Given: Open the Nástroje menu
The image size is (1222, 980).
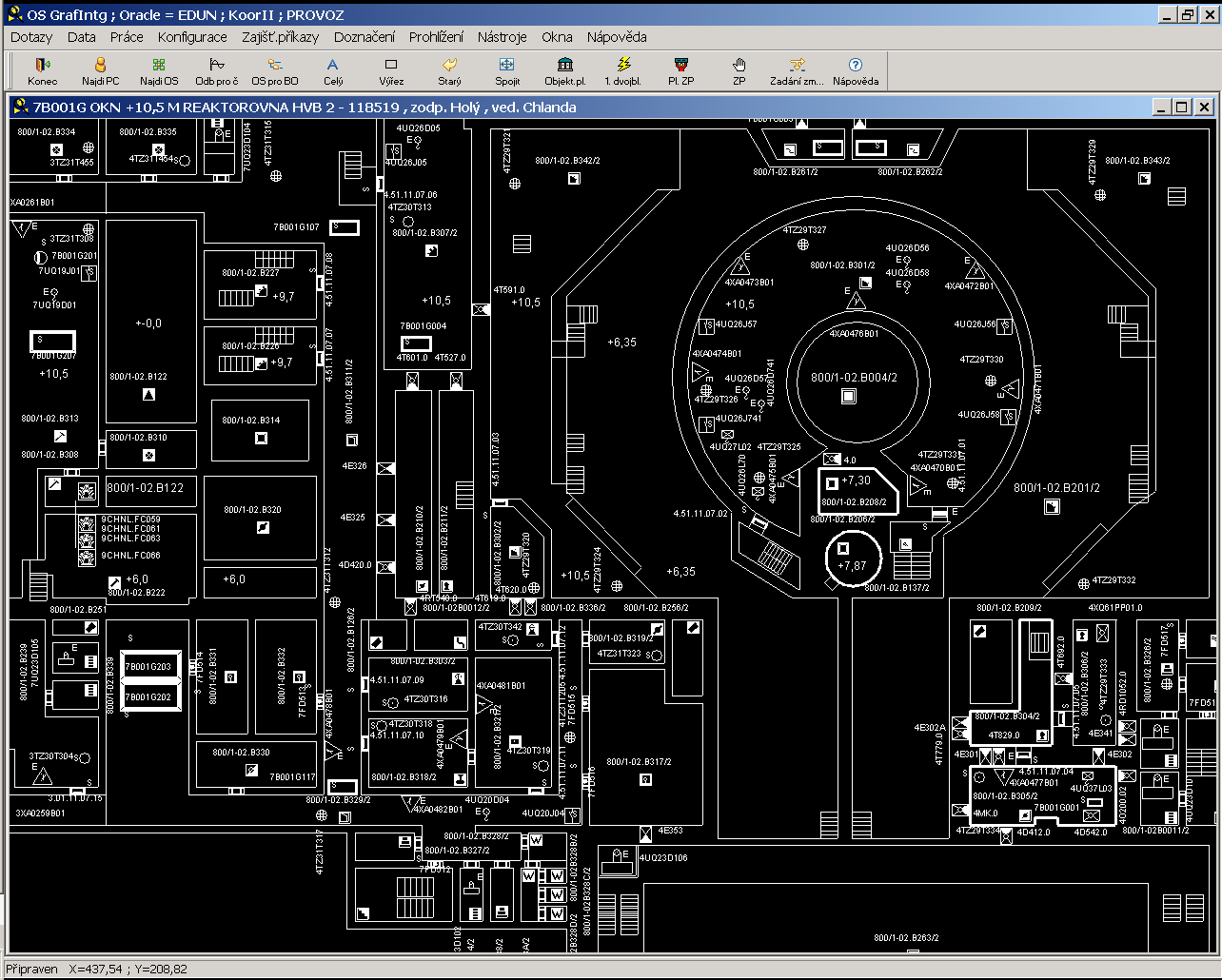Looking at the screenshot, I should coord(502,37).
